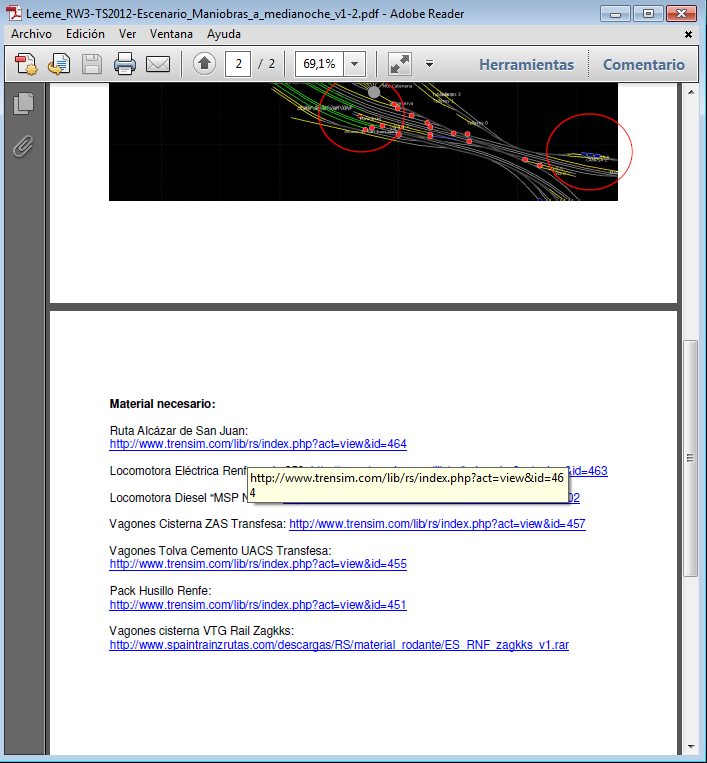Click the vertical scrollbar thumb
707x763 pixels.
[x=690, y=458]
